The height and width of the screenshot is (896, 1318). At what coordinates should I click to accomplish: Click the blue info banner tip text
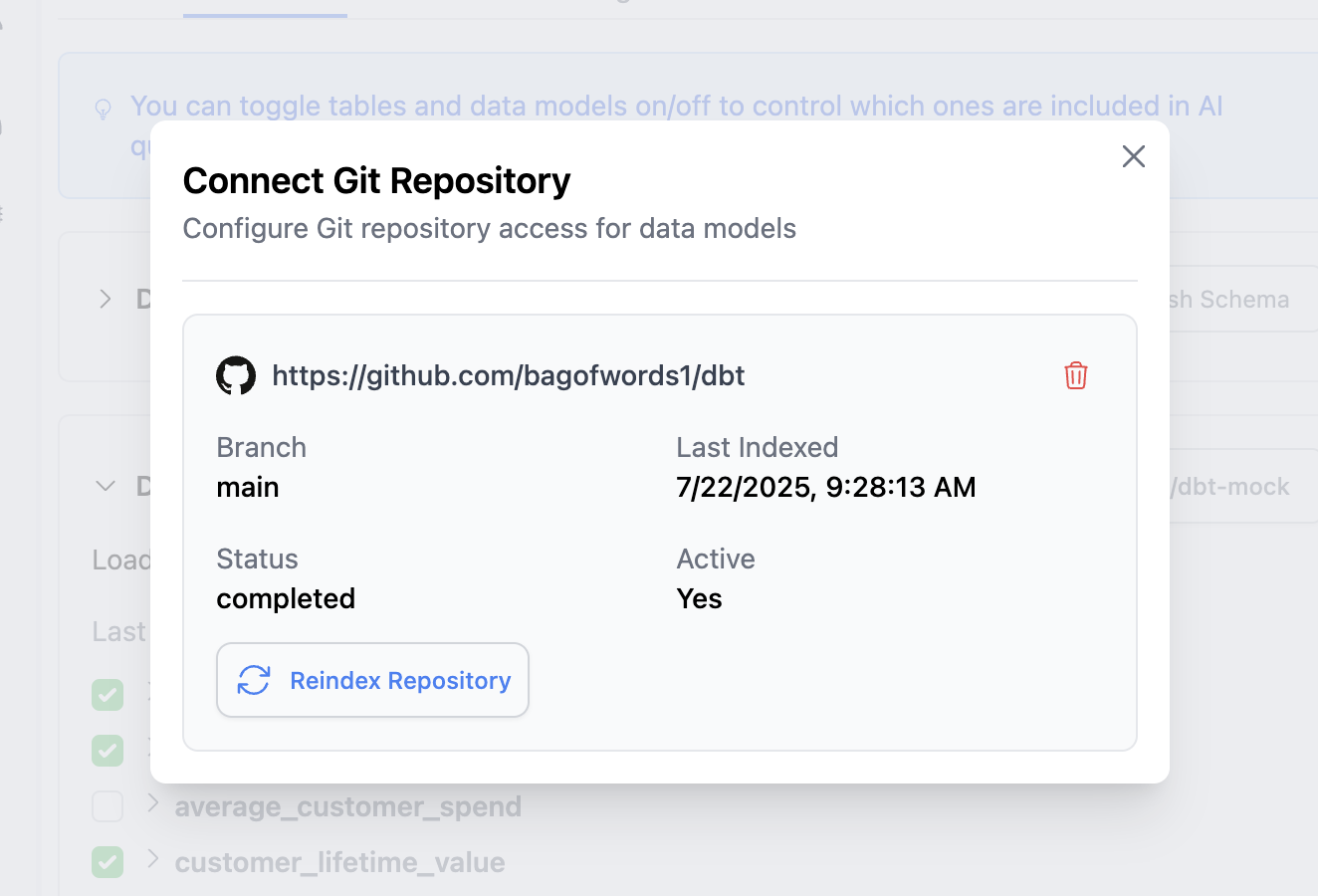tap(677, 107)
